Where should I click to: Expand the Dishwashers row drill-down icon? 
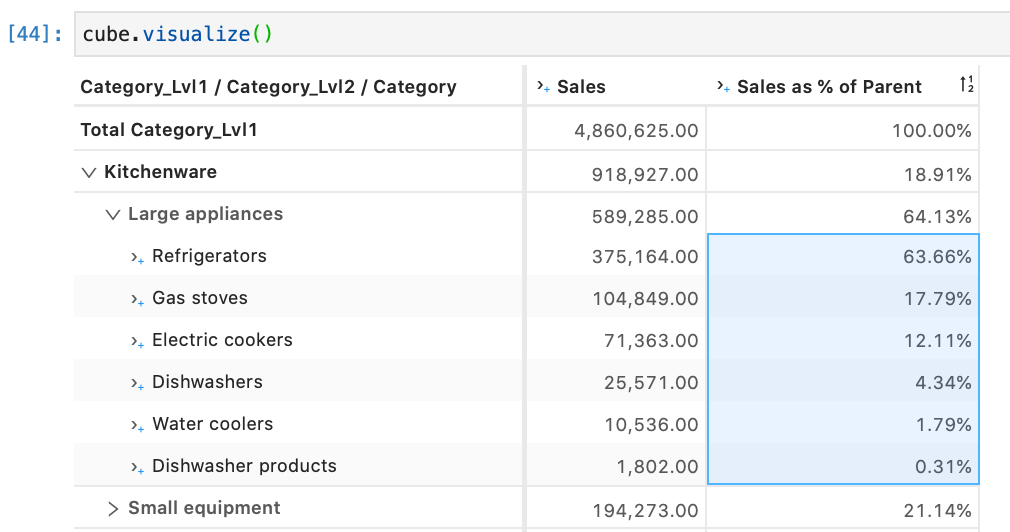tap(138, 383)
